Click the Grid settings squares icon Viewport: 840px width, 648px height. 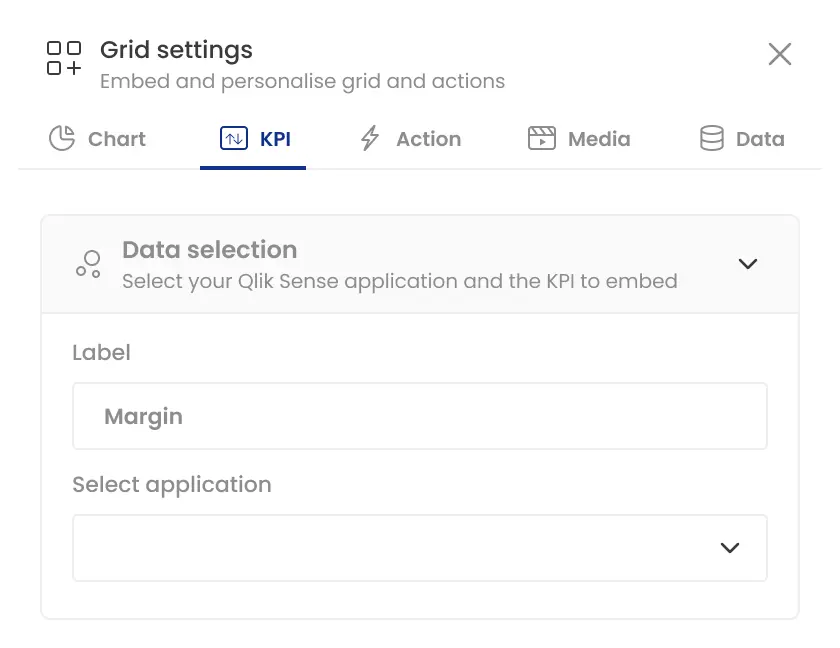pyautogui.click(x=64, y=58)
